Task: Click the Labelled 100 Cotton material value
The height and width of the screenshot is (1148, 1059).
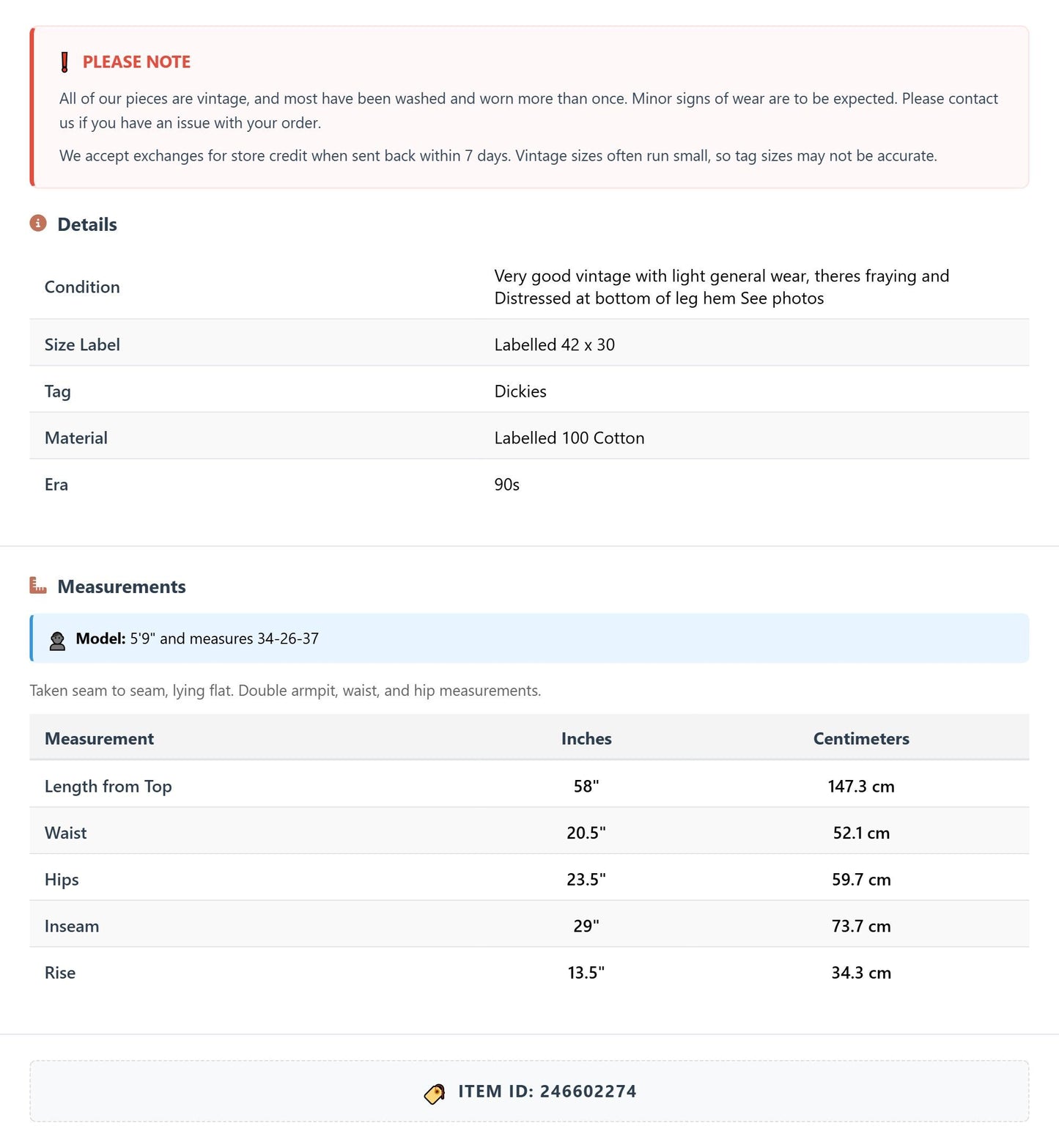Action: pos(569,438)
